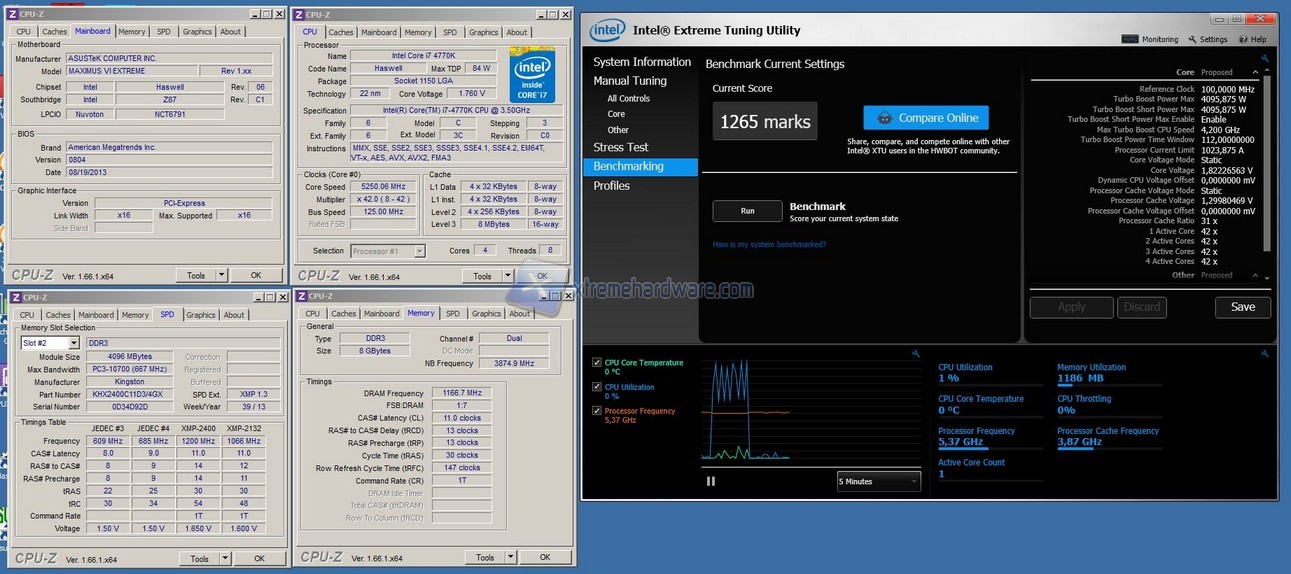
Task: Uncheck the CPU Core Temperature checkbox
Action: [597, 363]
